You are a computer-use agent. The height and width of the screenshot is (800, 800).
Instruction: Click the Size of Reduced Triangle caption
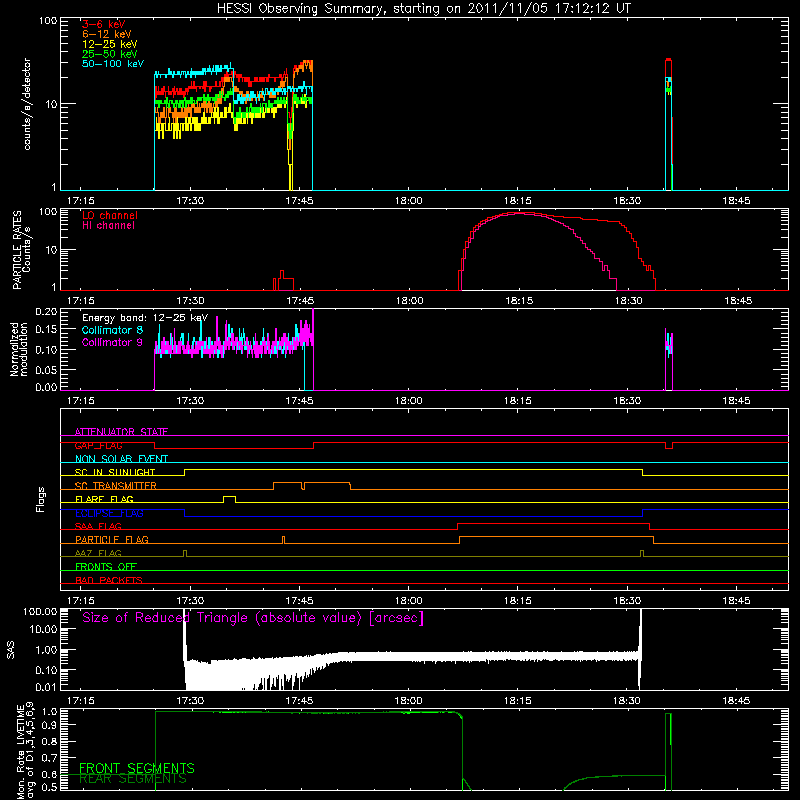[253, 618]
